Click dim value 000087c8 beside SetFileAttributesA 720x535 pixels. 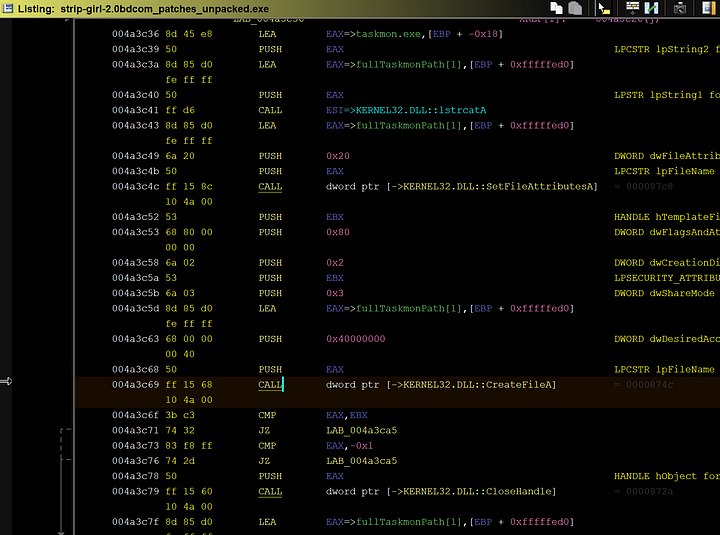[x=649, y=186]
